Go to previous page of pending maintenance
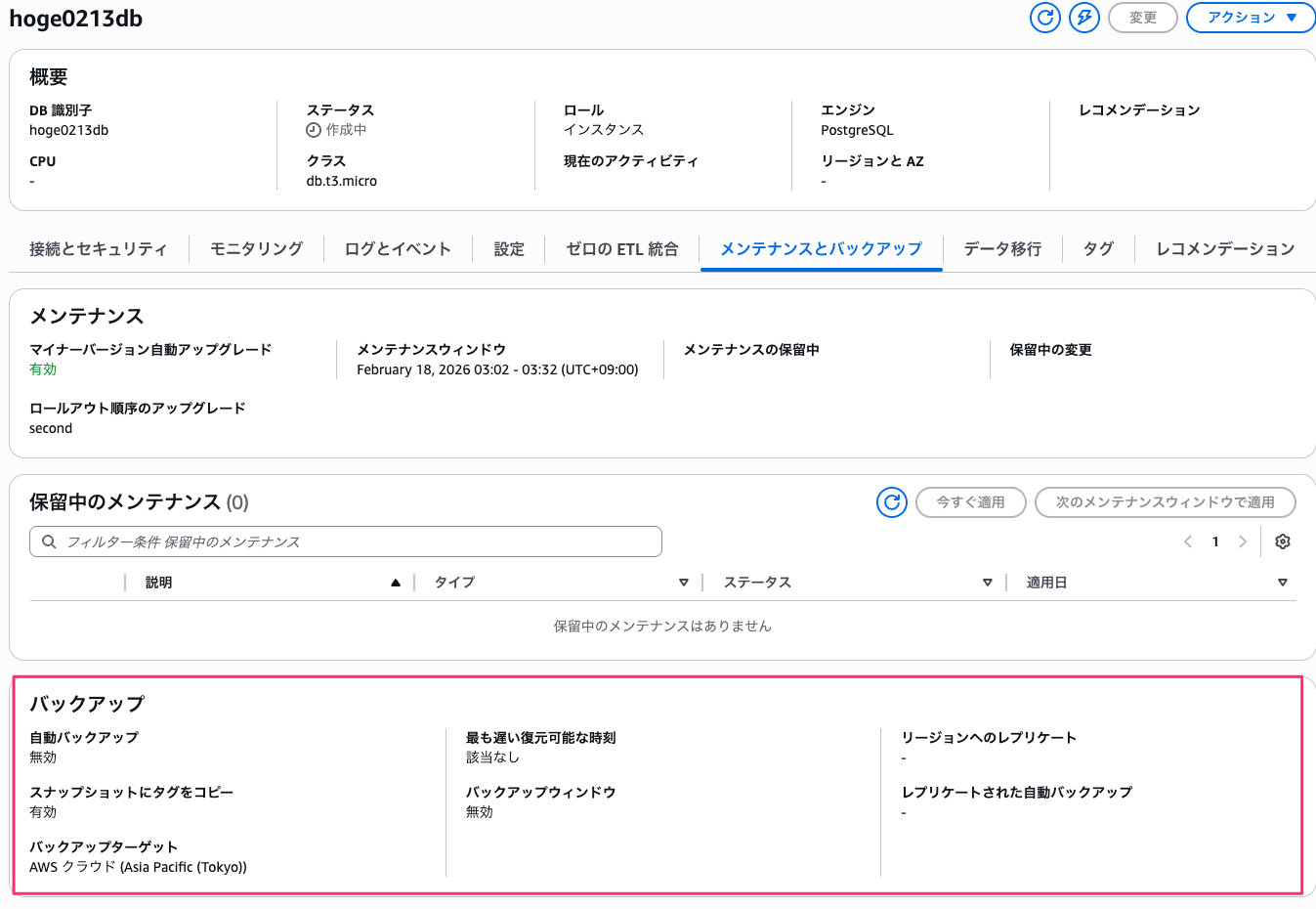 click(1188, 541)
